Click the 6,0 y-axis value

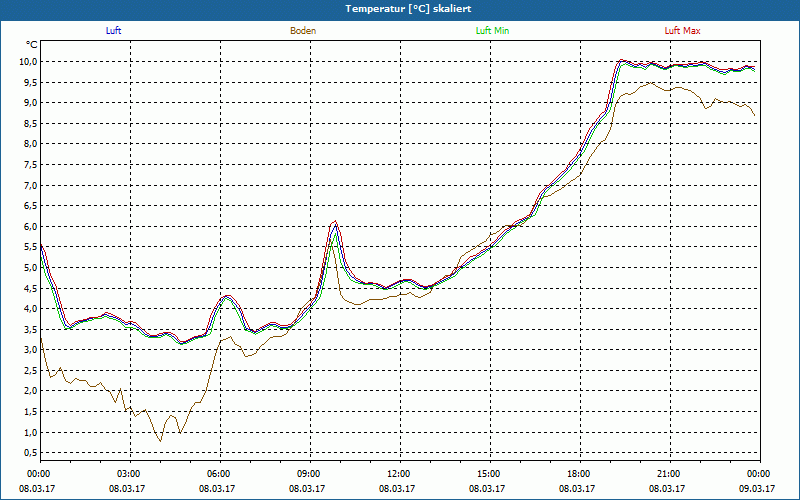(x=31, y=227)
